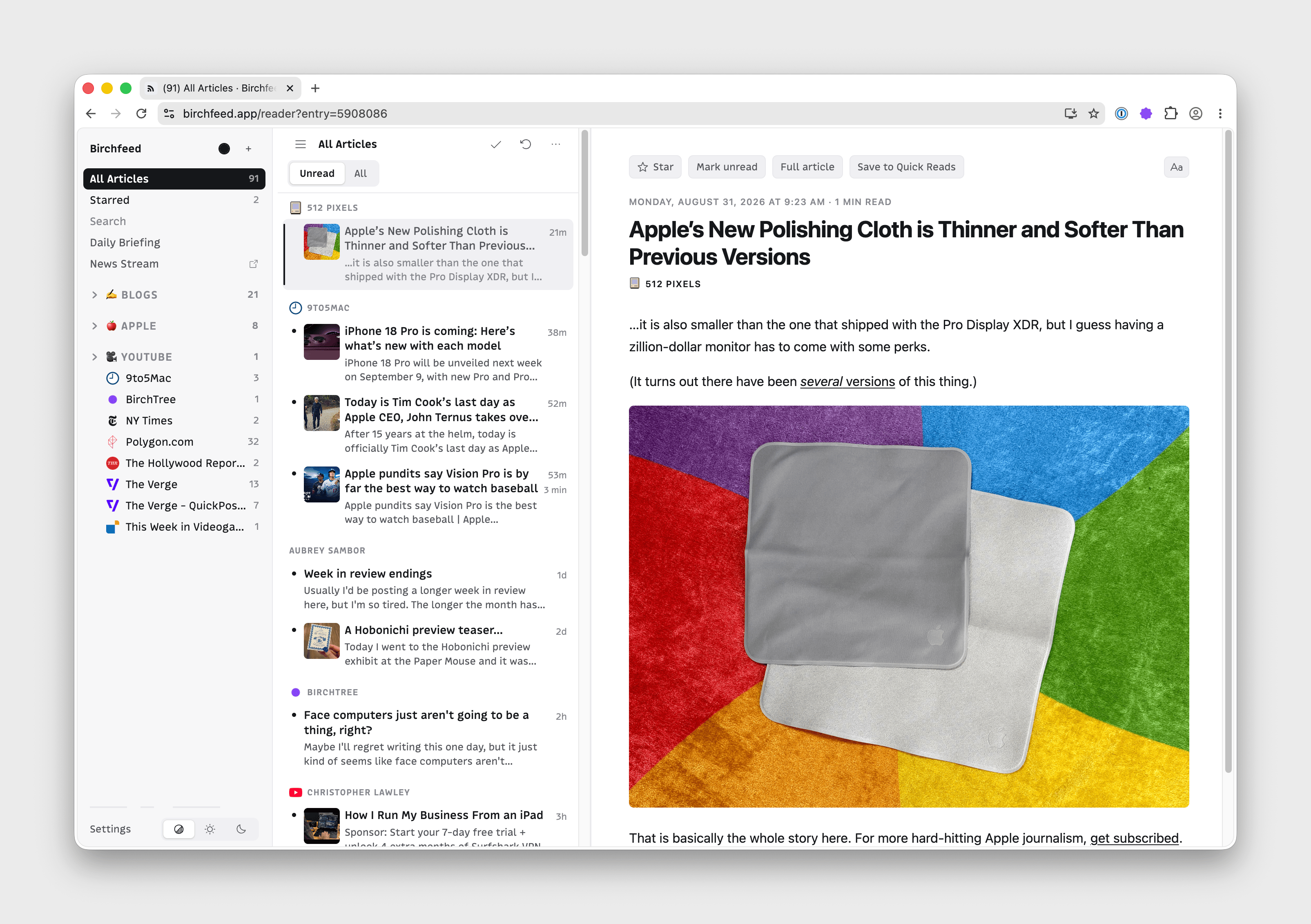1311x924 pixels.
Task: Show Unread articles only
Action: tap(317, 173)
